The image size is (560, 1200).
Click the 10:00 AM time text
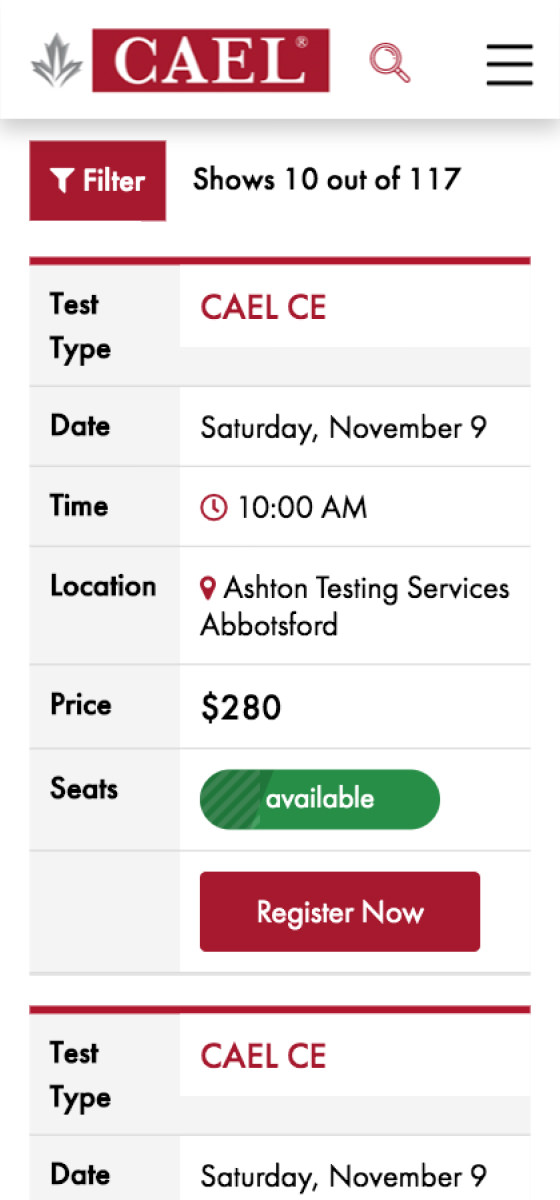pyautogui.click(x=302, y=508)
